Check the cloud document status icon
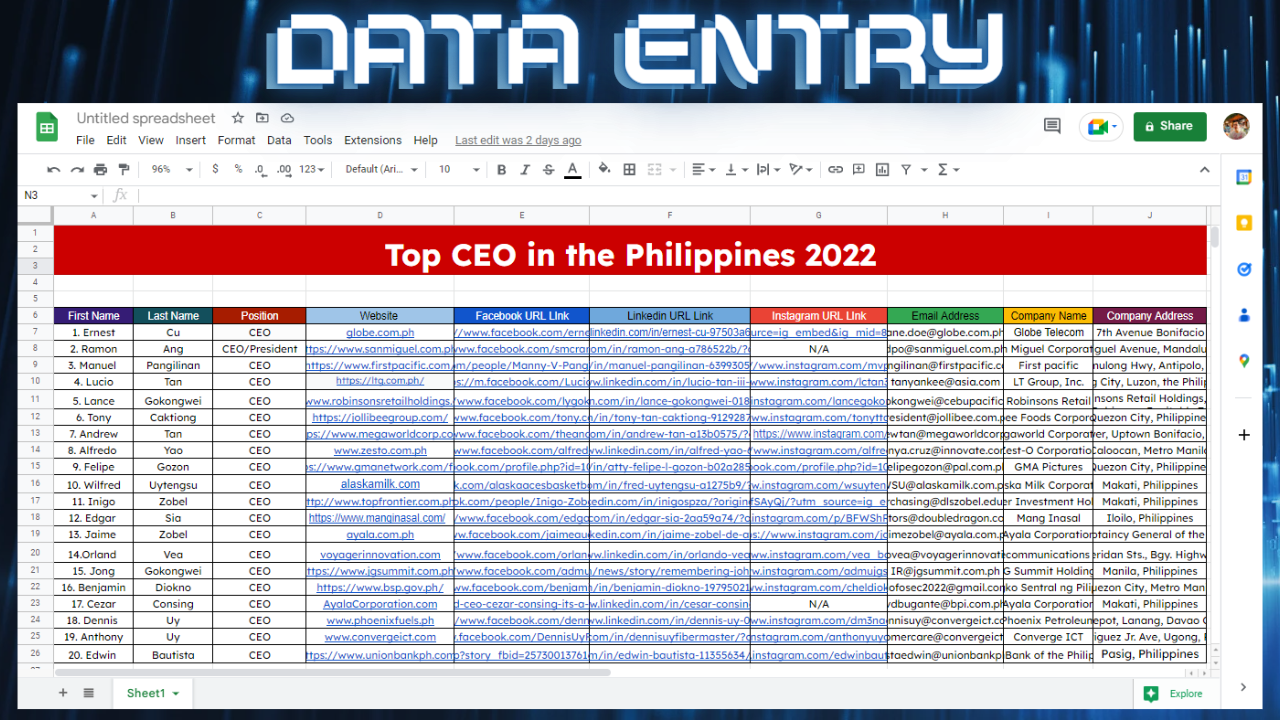This screenshot has width=1280, height=720. [287, 118]
